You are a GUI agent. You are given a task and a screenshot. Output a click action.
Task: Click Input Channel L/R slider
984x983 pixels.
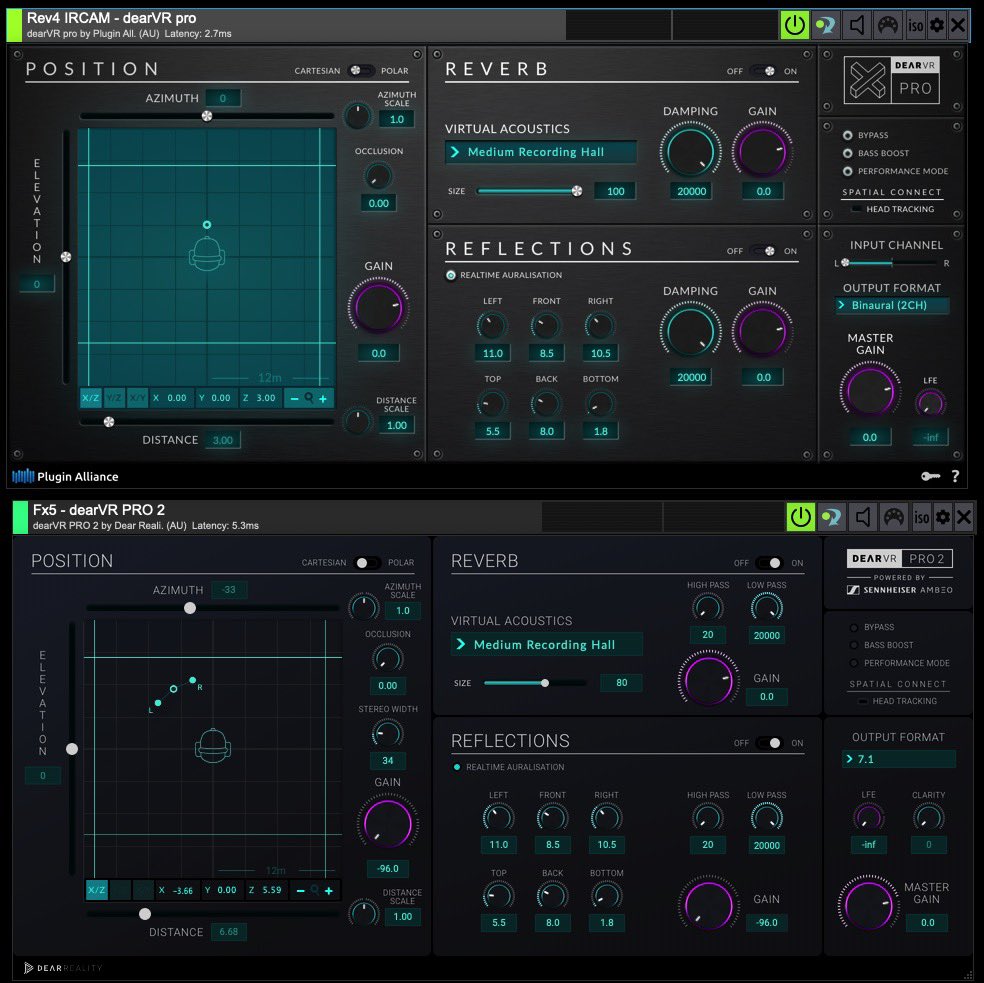point(890,263)
